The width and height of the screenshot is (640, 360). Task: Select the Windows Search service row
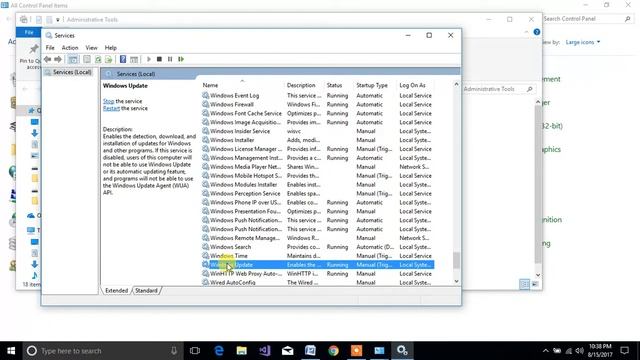(x=318, y=247)
